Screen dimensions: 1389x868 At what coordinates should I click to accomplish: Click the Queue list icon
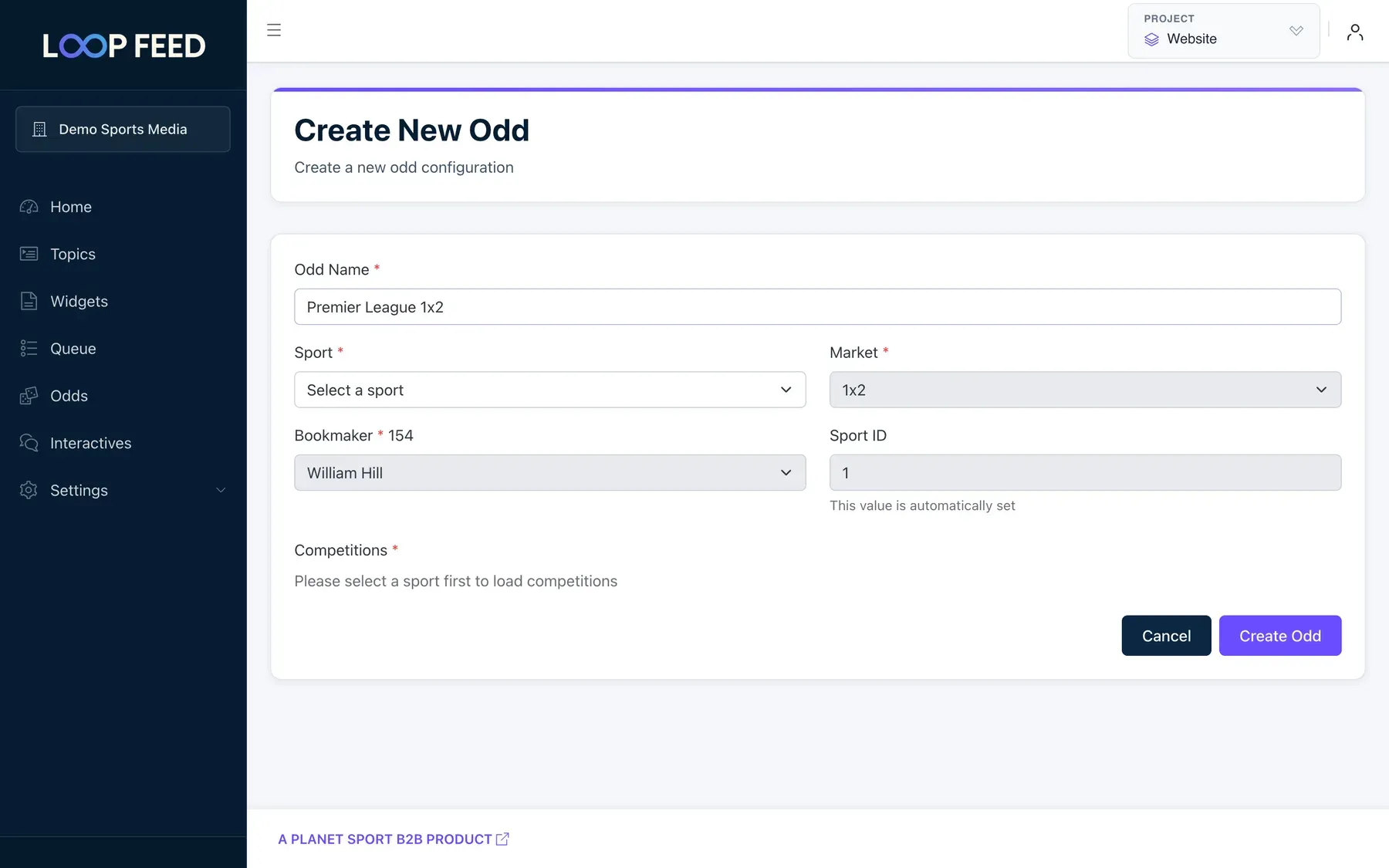29,348
